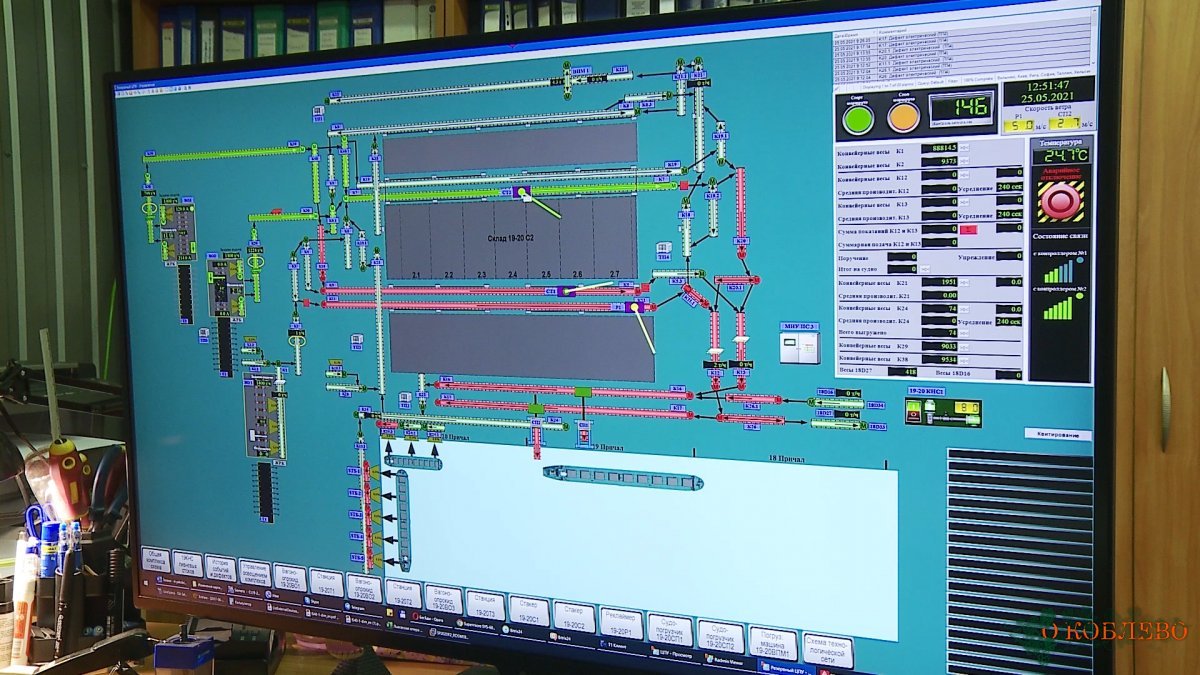Click the green conveyor start button
Viewport: 1200px width, 675px height.
[x=858, y=119]
